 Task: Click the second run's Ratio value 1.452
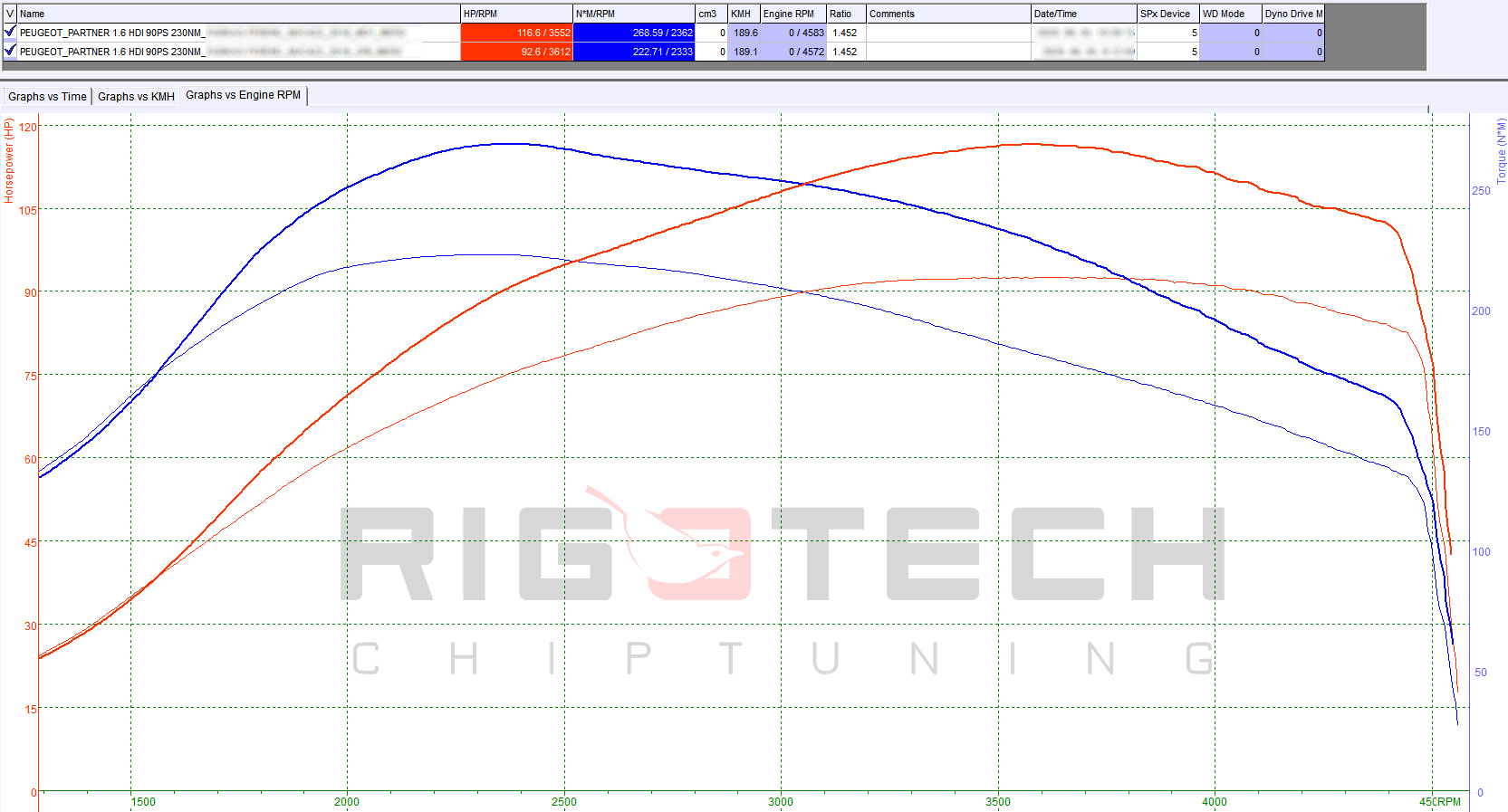pyautogui.click(x=847, y=52)
